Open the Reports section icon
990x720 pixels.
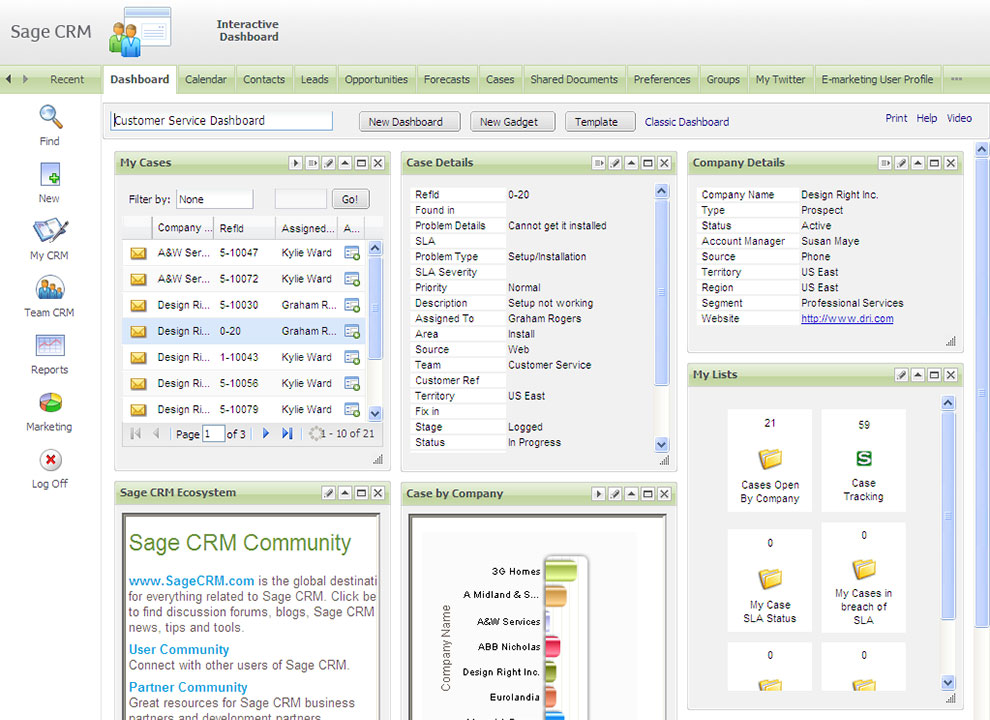point(50,345)
